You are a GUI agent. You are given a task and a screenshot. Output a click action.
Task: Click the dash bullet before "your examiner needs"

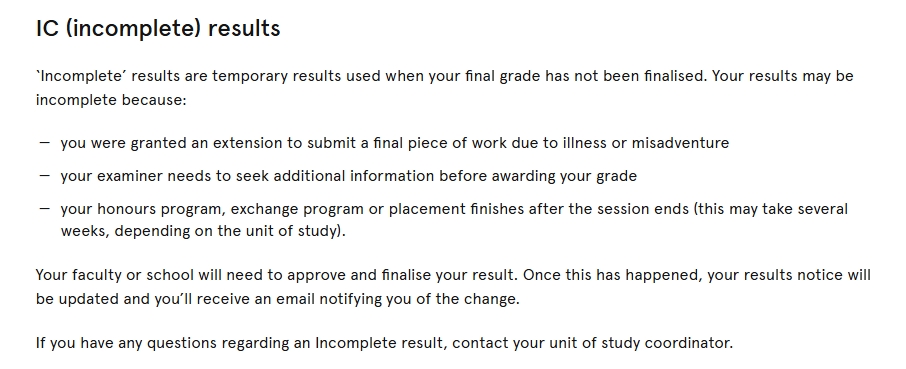click(44, 175)
